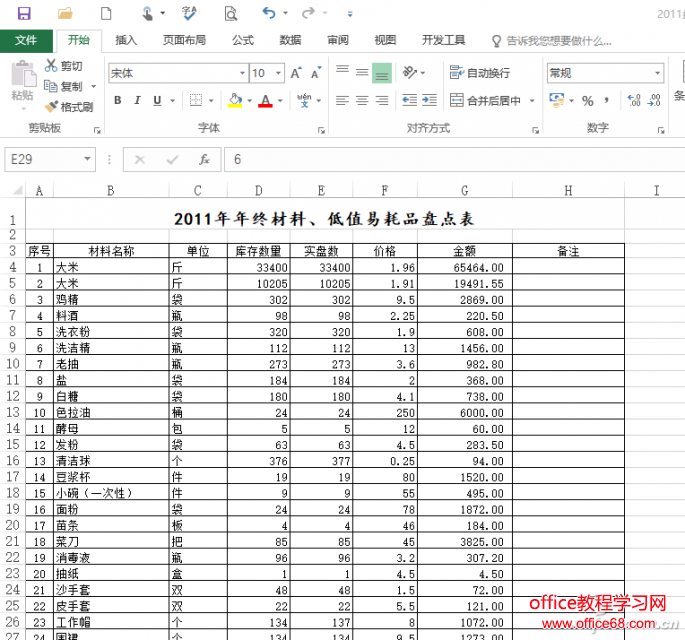Run the spelling check icon
This screenshot has width=685, height=640.
[x=190, y=14]
